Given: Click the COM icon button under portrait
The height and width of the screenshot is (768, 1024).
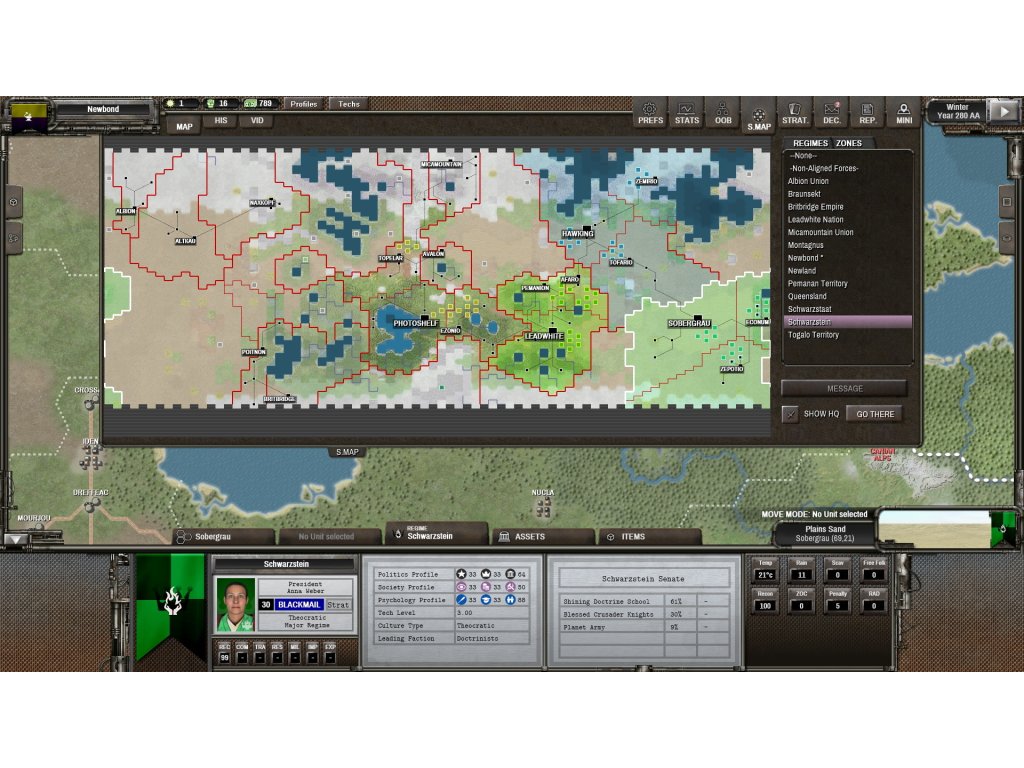Looking at the screenshot, I should [x=242, y=654].
